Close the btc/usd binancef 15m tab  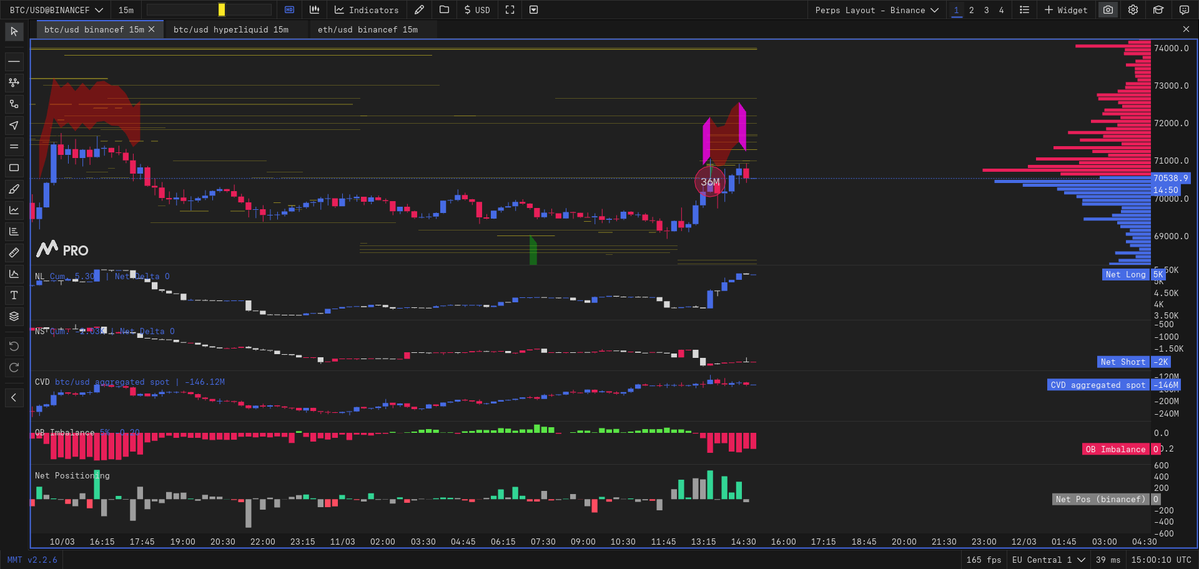[151, 29]
